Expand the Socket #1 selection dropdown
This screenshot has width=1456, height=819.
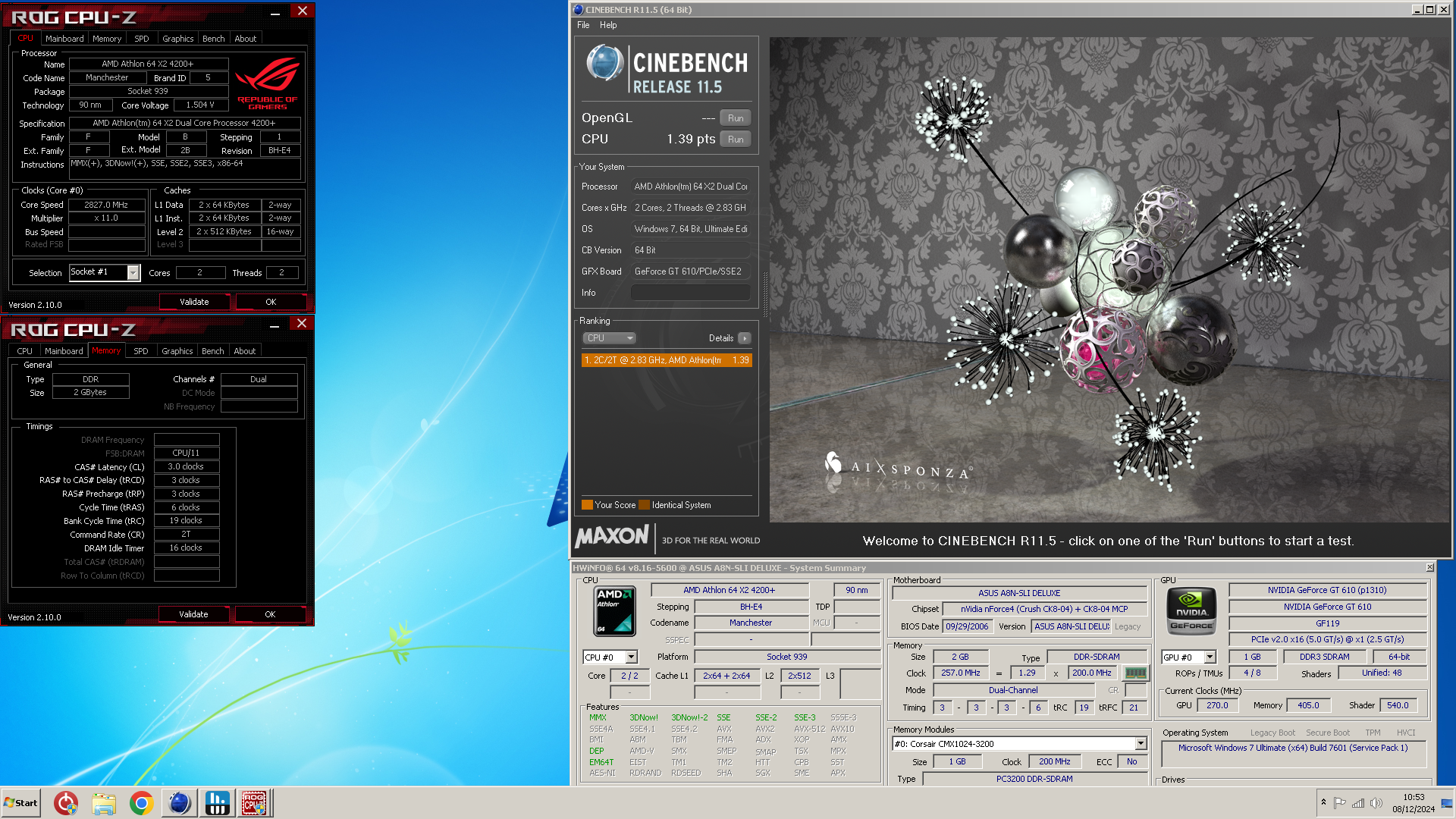coord(133,272)
